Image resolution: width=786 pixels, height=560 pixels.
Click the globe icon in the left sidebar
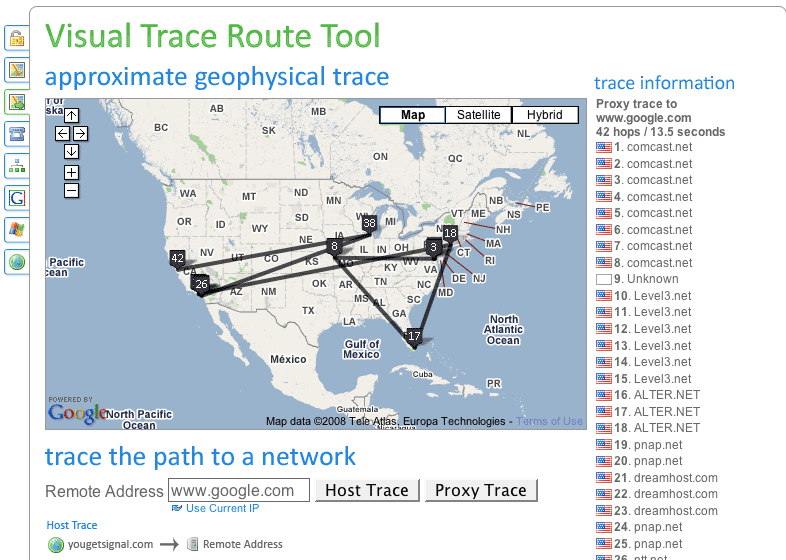pos(17,262)
